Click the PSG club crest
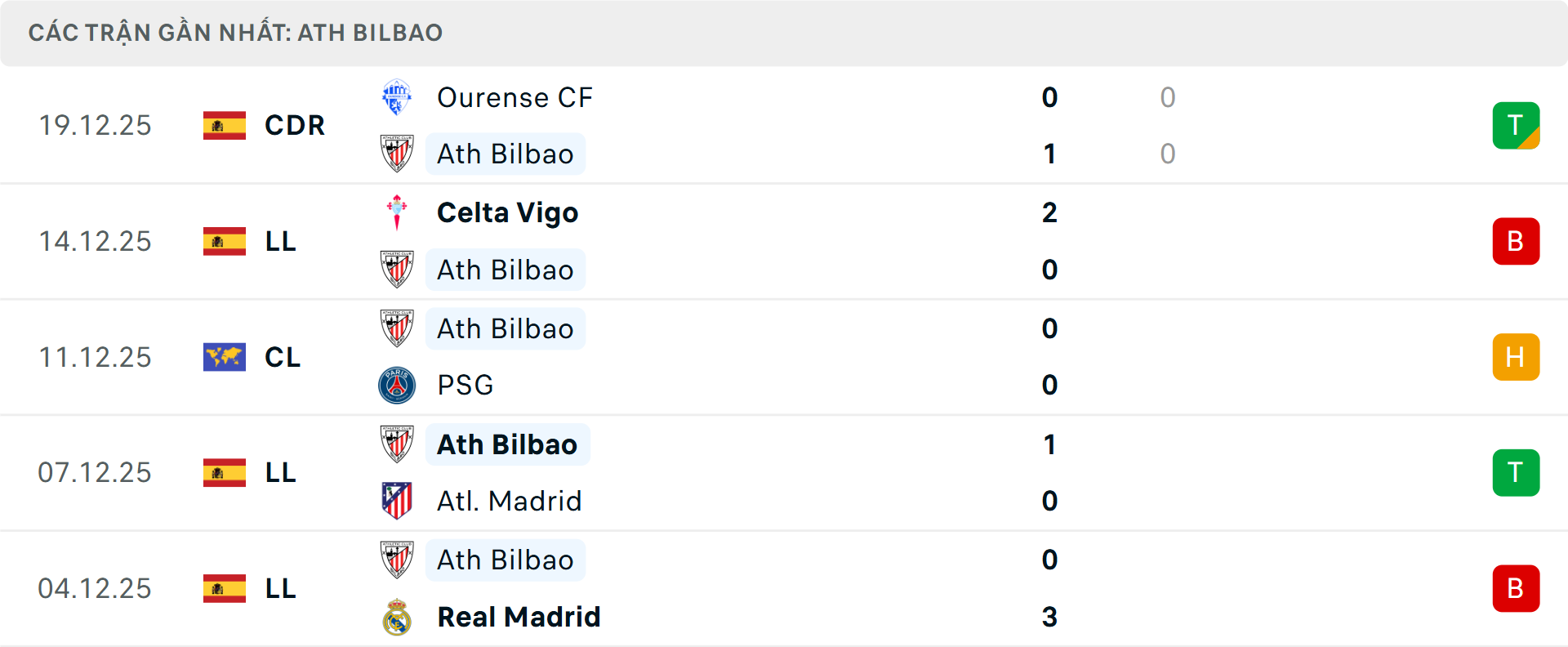This screenshot has width=1568, height=647. pyautogui.click(x=398, y=385)
